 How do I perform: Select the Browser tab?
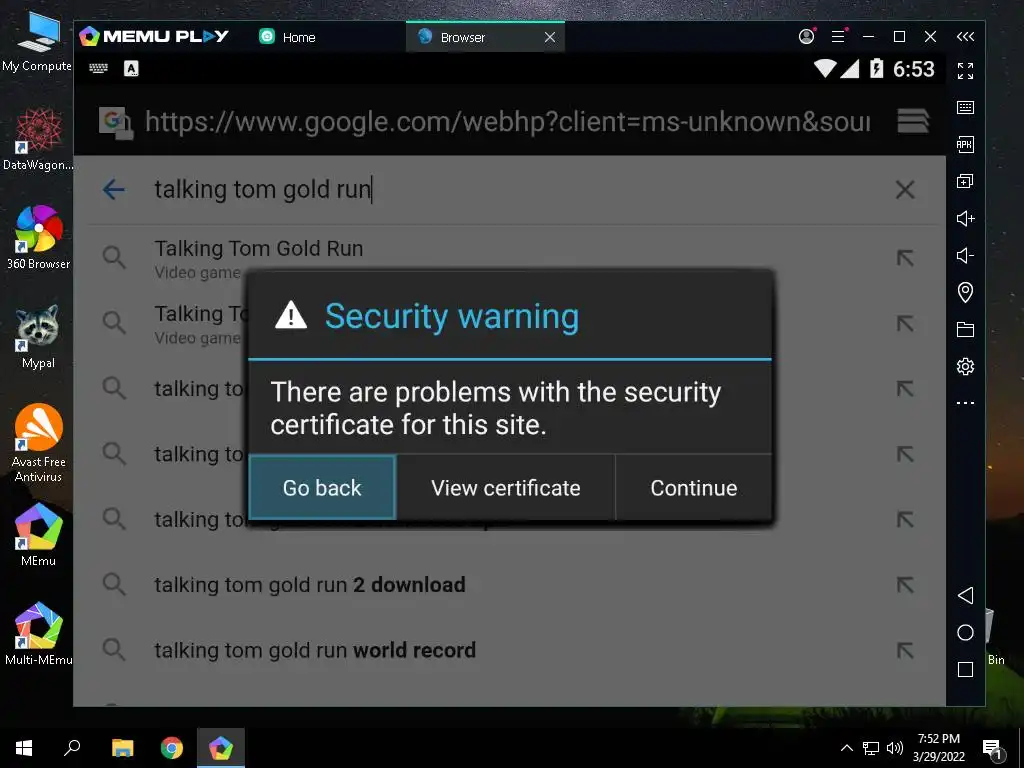[x=485, y=37]
